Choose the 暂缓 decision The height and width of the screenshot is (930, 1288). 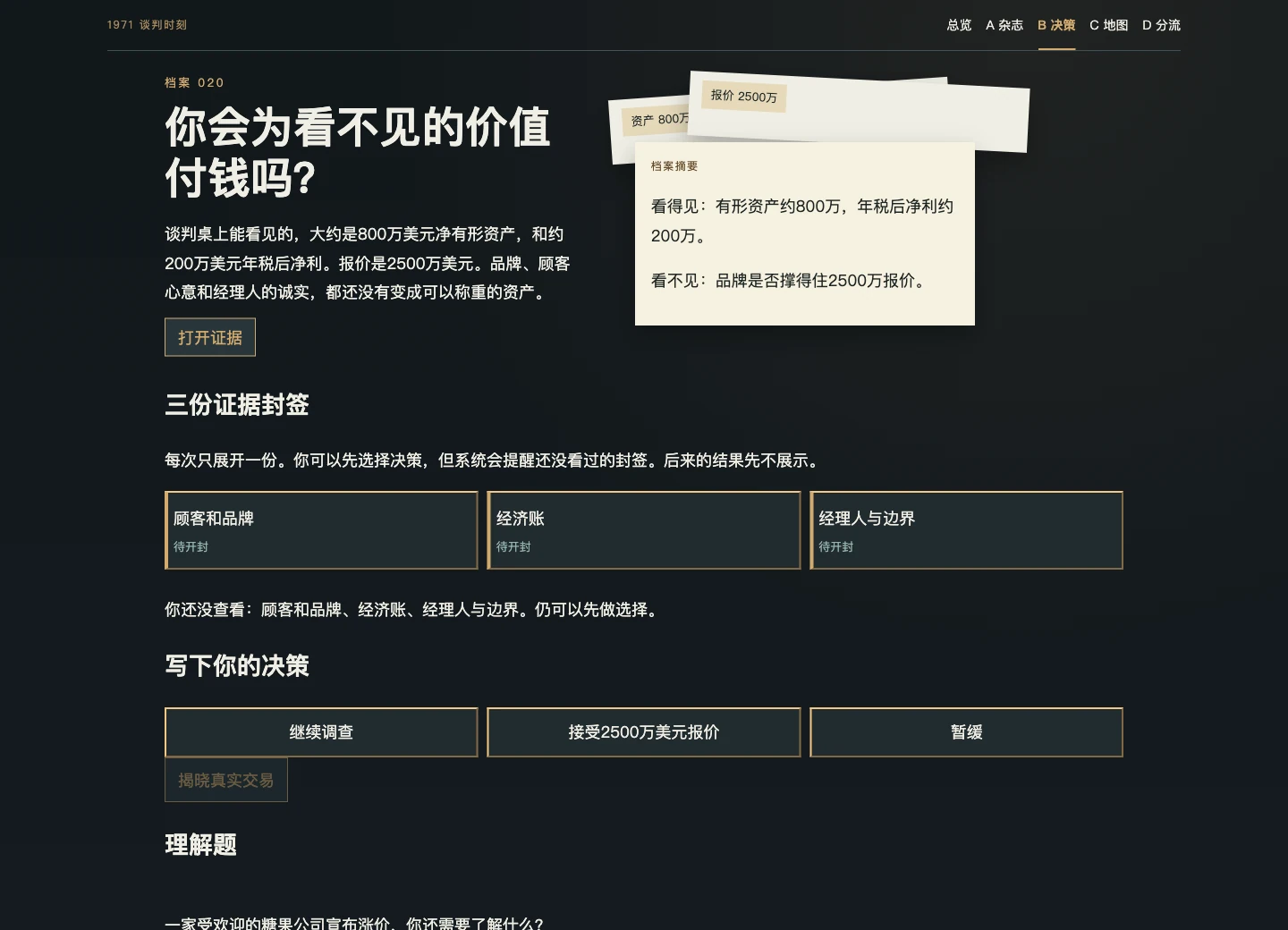coord(967,732)
